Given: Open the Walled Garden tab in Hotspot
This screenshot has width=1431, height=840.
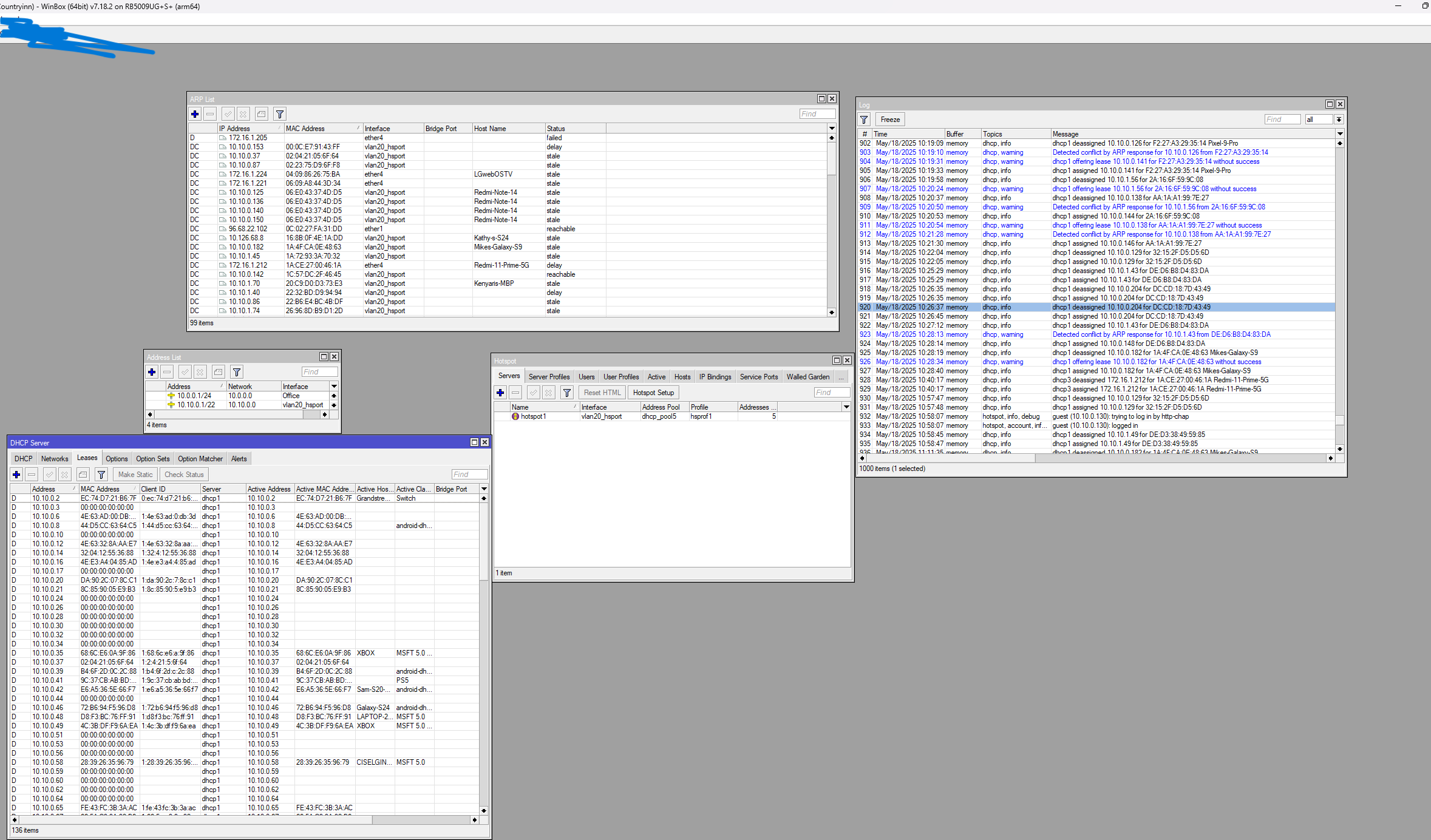Looking at the screenshot, I should (807, 376).
